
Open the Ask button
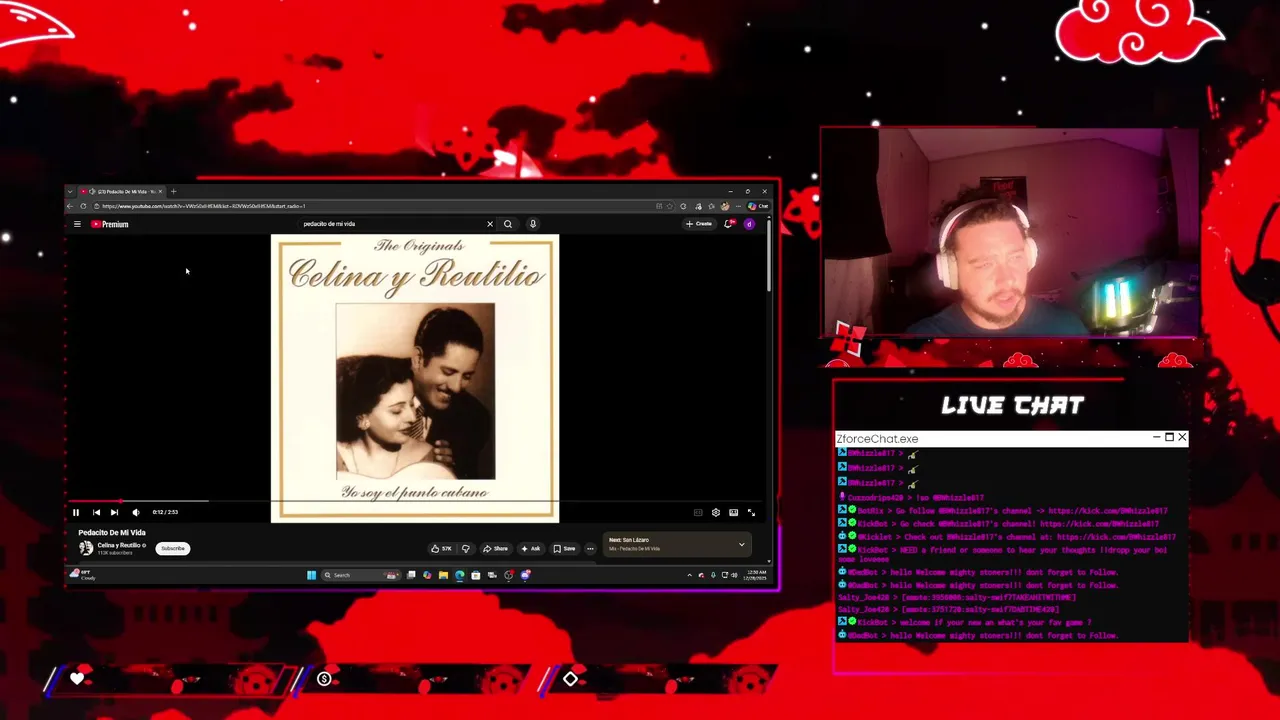pos(530,548)
